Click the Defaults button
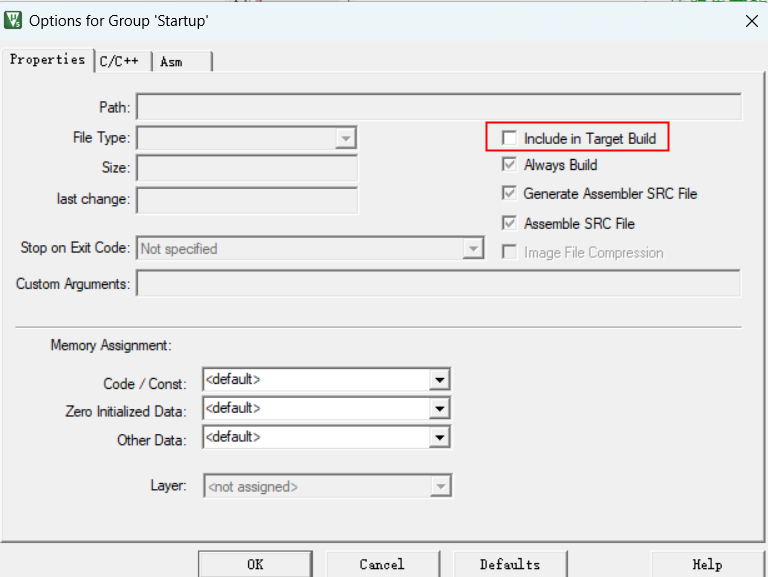768x577 pixels. (509, 564)
